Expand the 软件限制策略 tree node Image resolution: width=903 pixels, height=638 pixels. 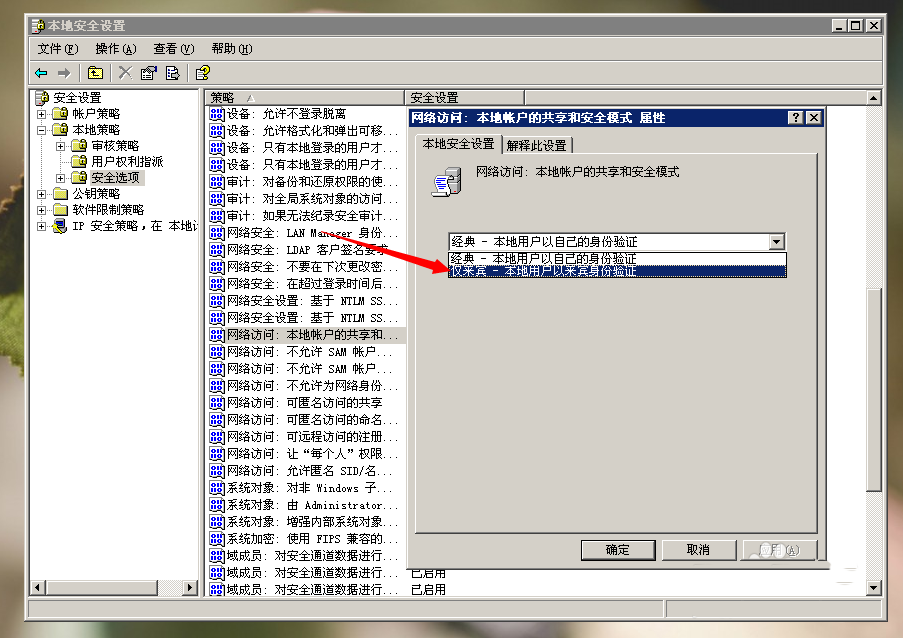point(41,210)
